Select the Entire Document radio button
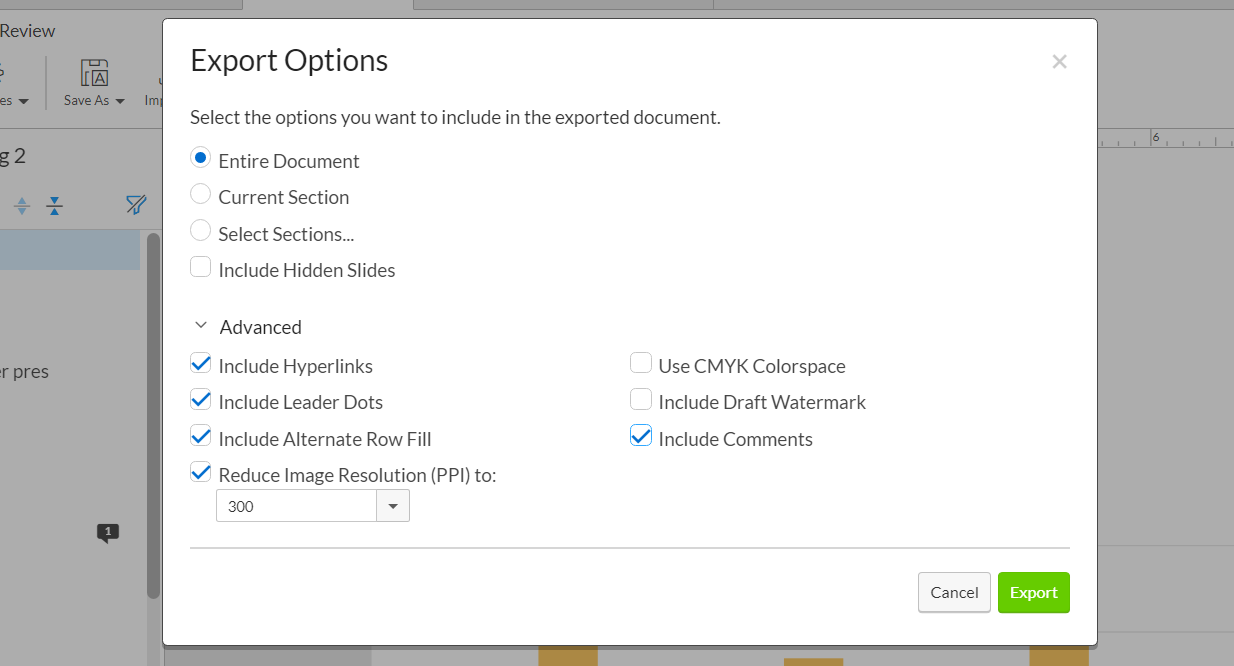This screenshot has height=666, width=1234. (x=201, y=158)
